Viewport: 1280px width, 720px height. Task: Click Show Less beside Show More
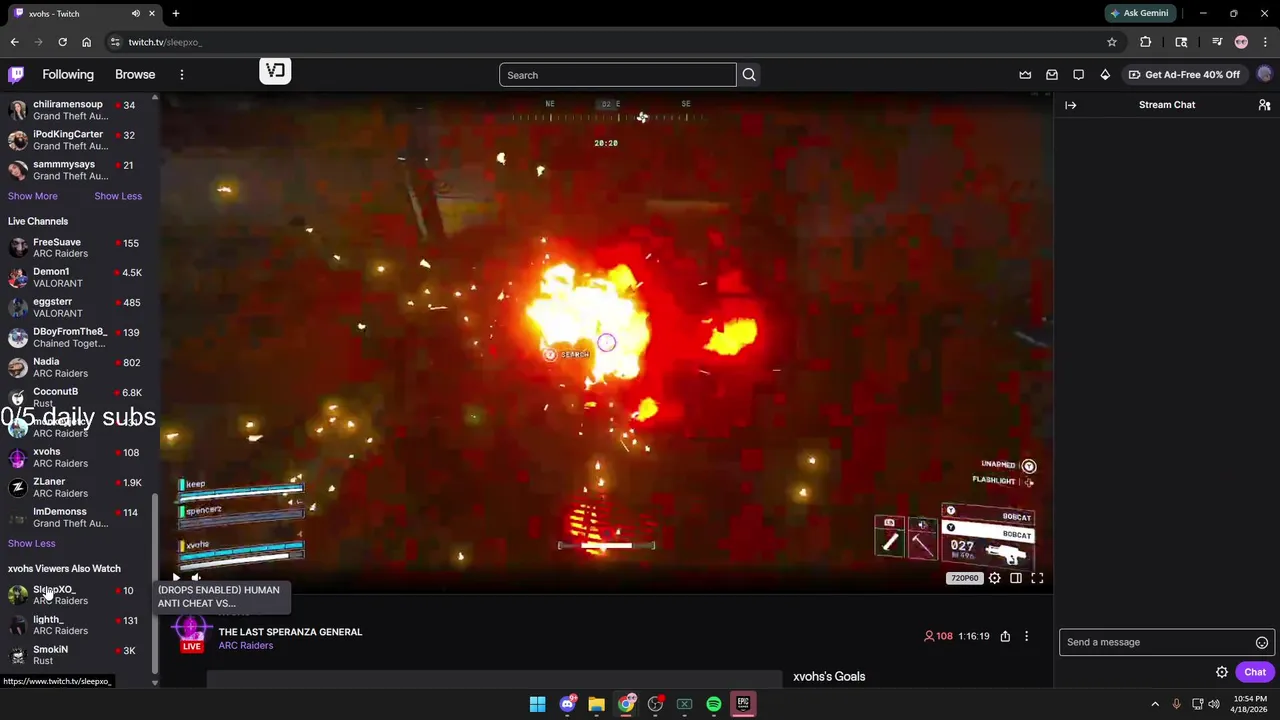click(x=118, y=196)
